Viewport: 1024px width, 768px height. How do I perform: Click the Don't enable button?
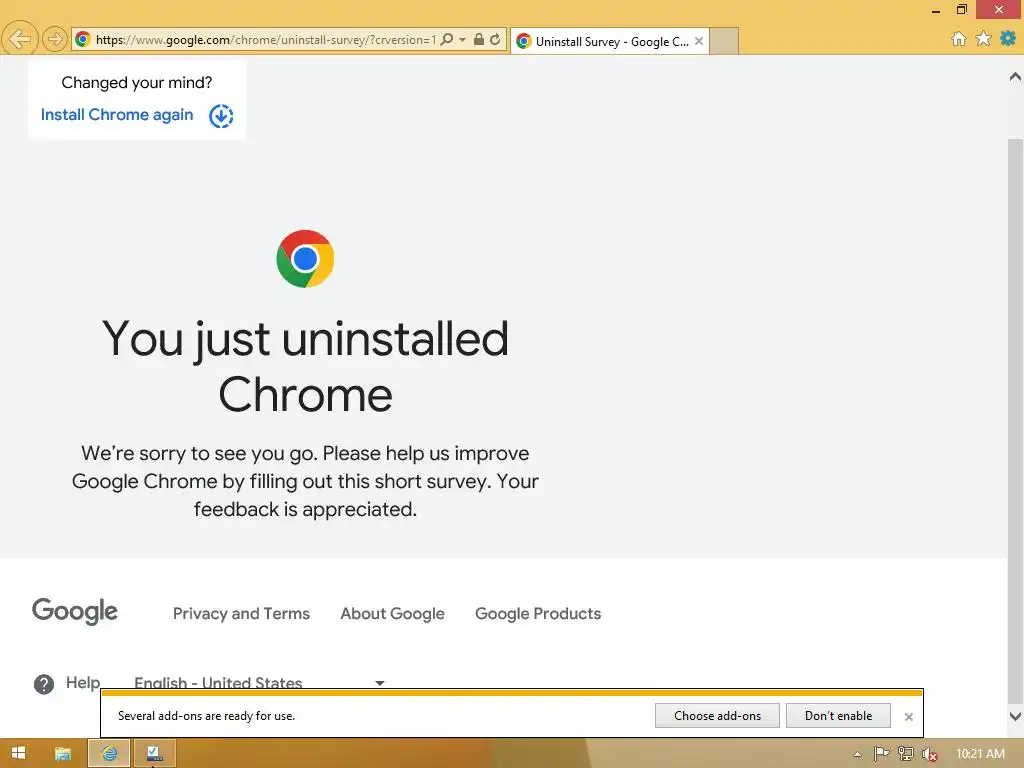click(x=839, y=716)
